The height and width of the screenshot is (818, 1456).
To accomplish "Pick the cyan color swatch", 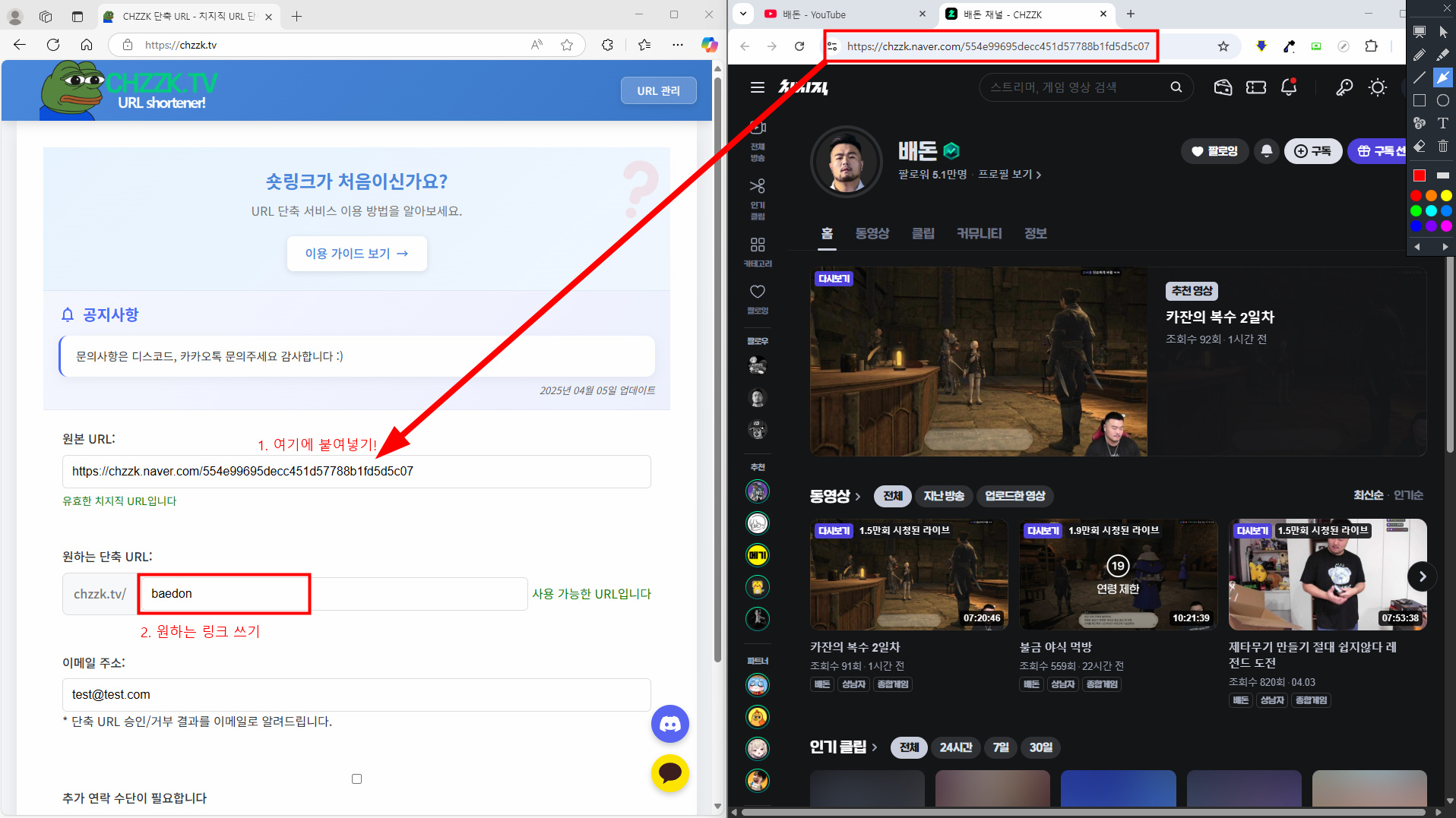I will 1431,211.
